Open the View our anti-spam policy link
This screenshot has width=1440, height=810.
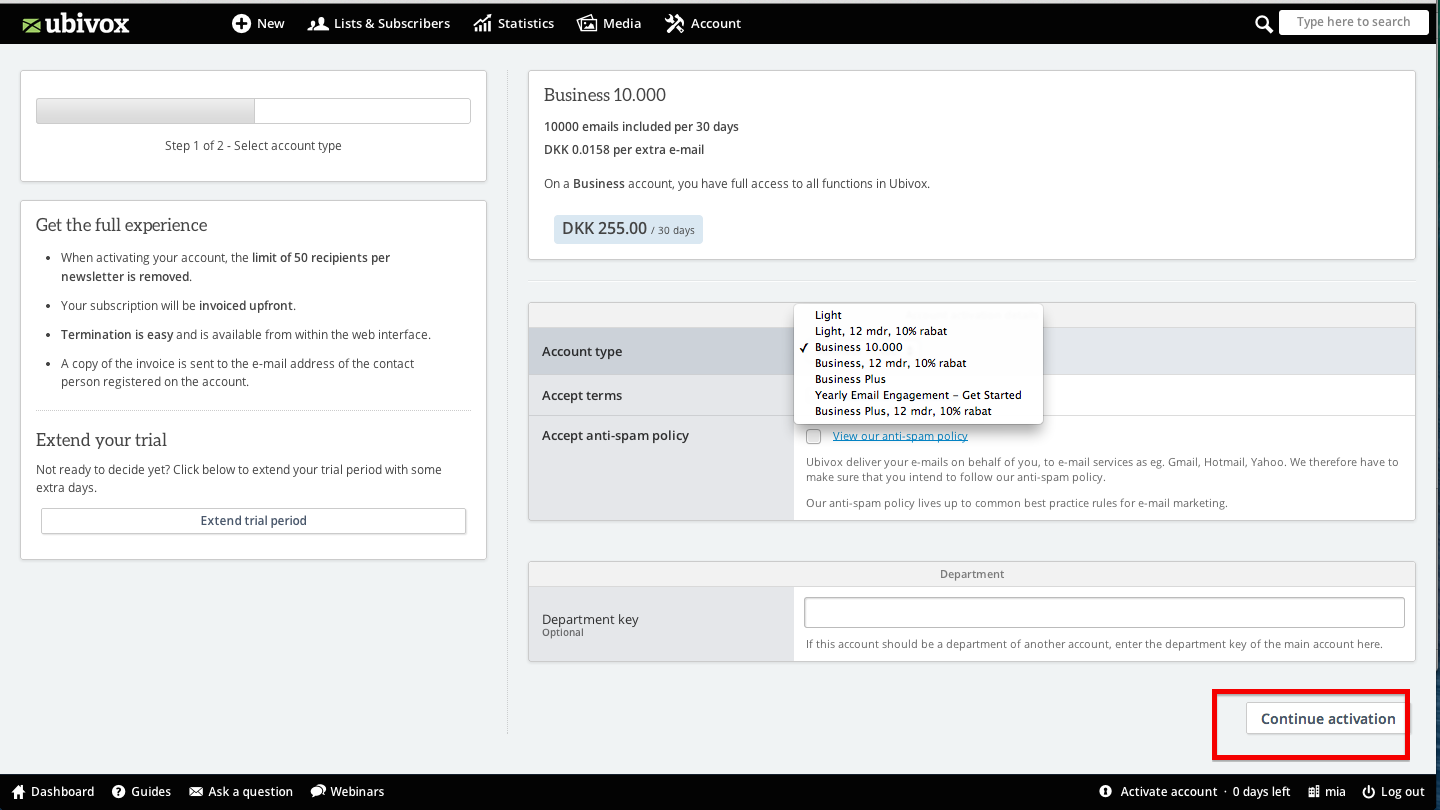coord(900,436)
